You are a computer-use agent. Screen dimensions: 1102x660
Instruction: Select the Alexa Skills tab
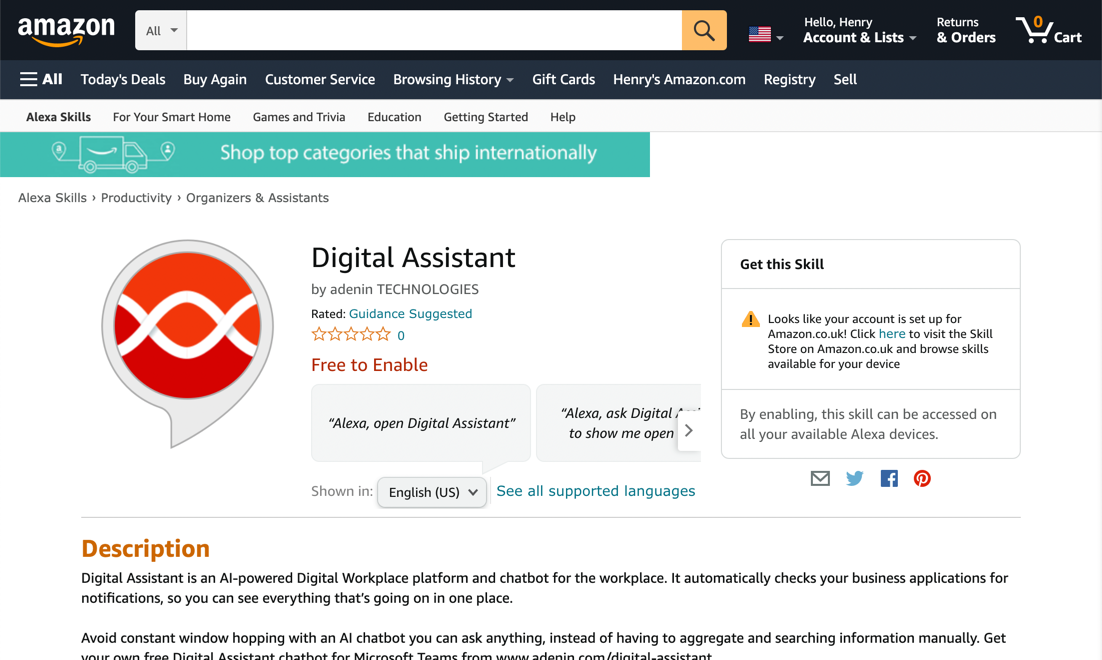click(58, 117)
